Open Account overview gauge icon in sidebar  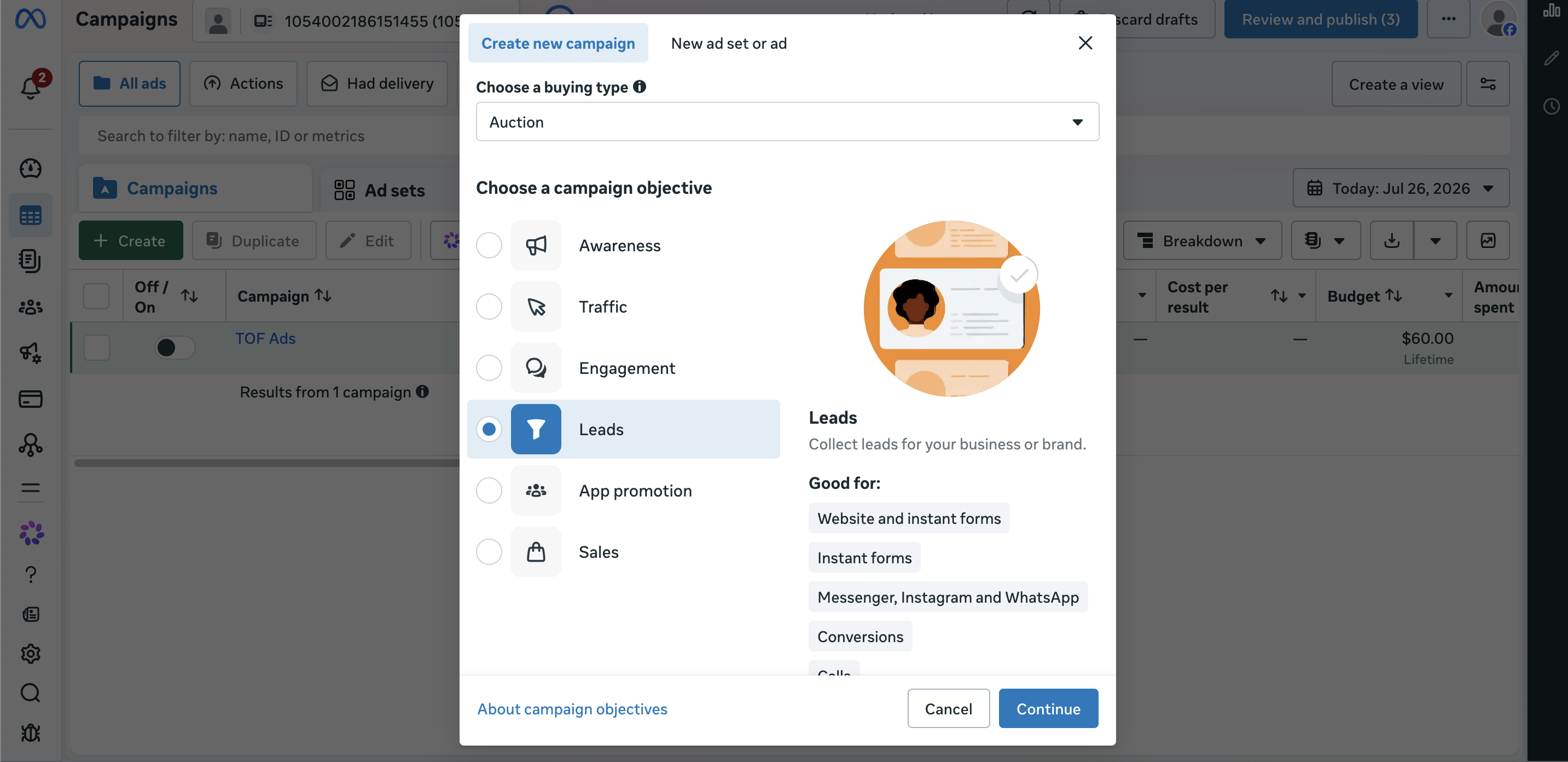point(31,169)
